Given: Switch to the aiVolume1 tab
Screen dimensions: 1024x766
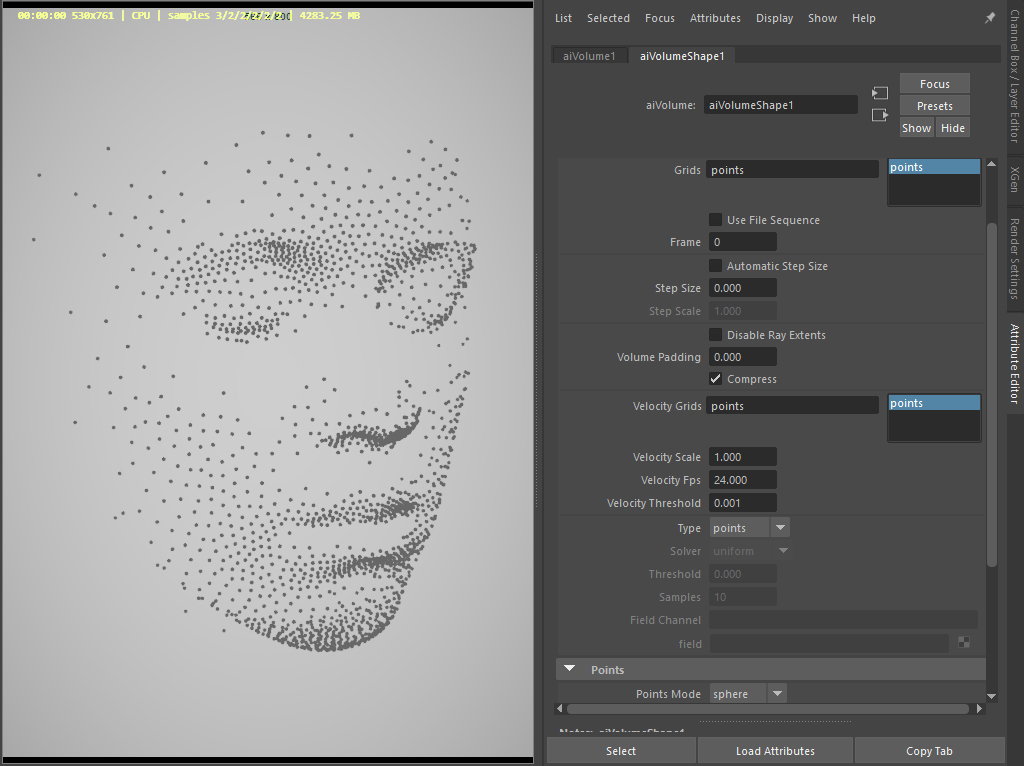Looking at the screenshot, I should [589, 56].
